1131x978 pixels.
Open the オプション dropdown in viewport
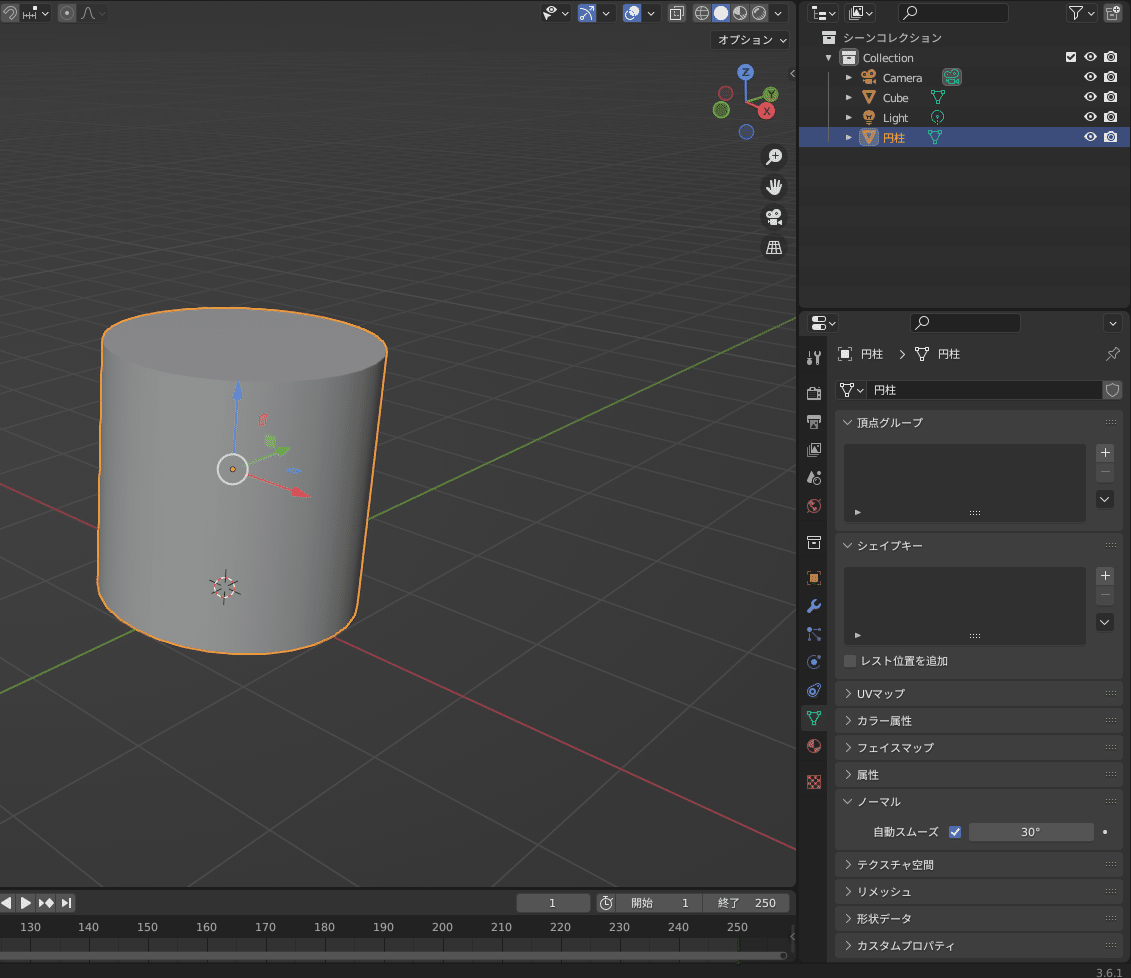(752, 40)
